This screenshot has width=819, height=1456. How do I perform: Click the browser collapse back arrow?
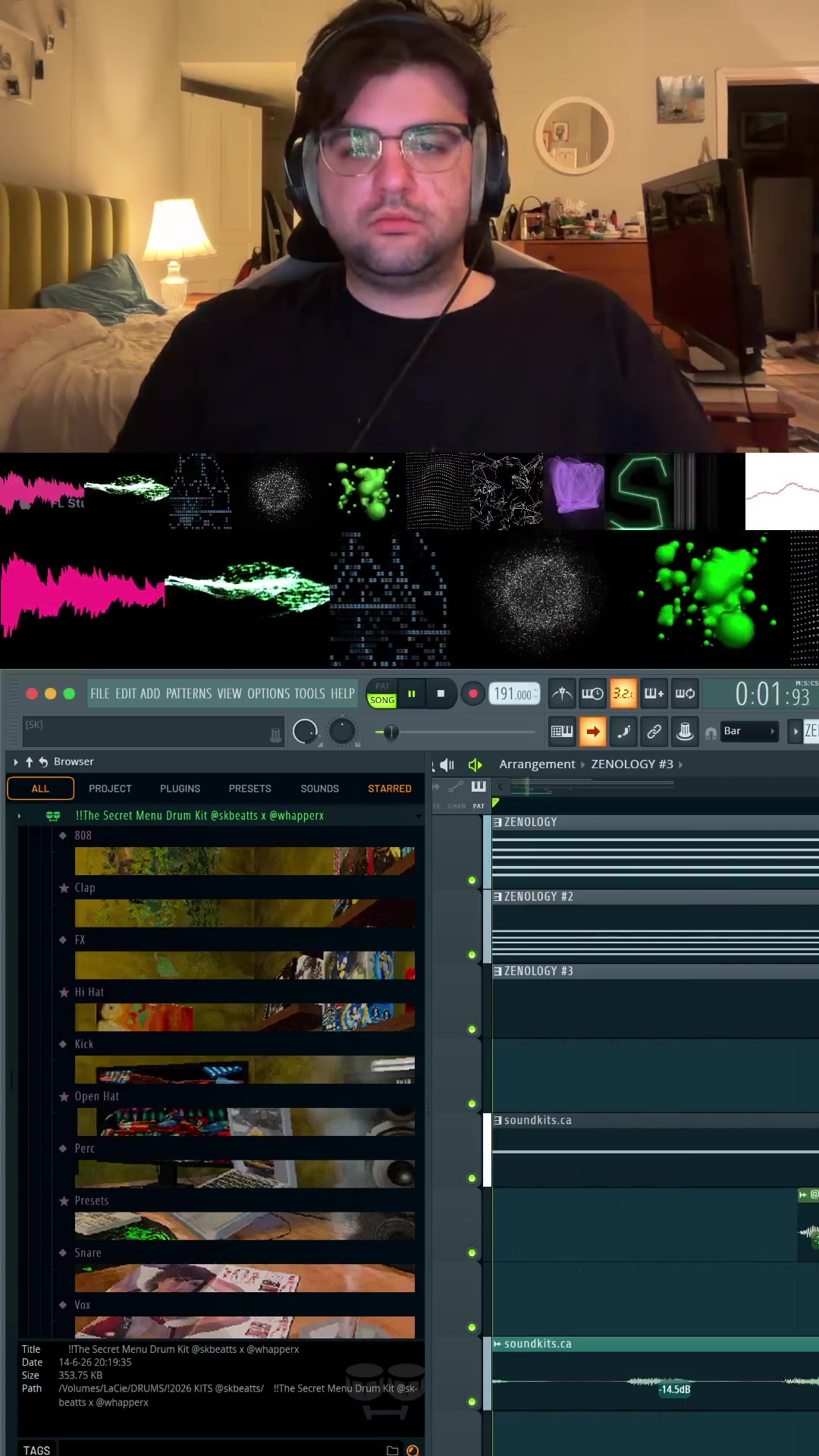(x=43, y=762)
